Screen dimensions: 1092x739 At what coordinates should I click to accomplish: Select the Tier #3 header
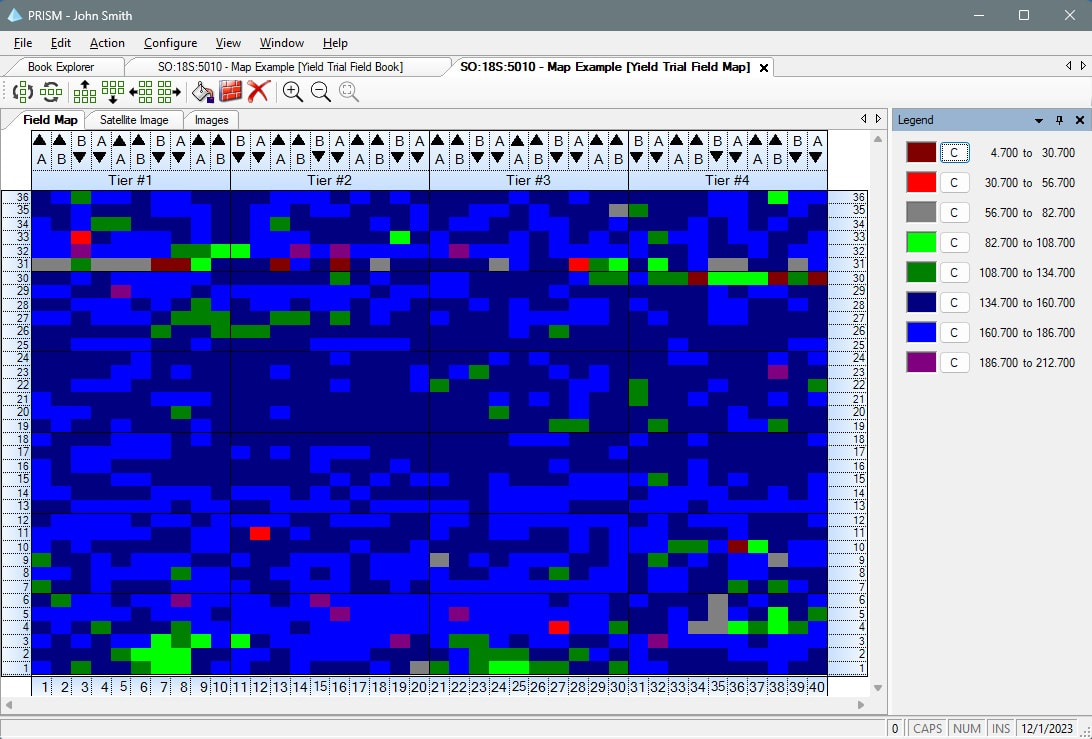[x=529, y=180]
